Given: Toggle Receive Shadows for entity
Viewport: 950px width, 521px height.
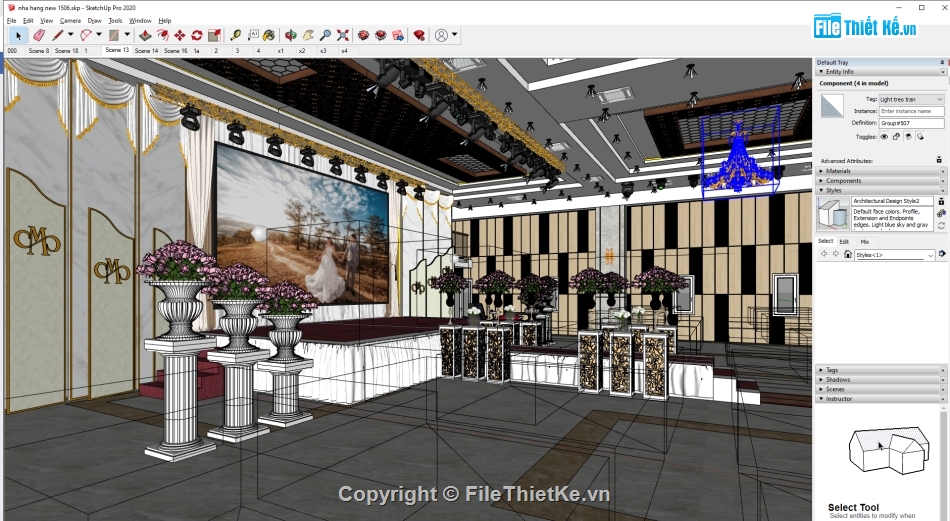Looking at the screenshot, I should (908, 137).
